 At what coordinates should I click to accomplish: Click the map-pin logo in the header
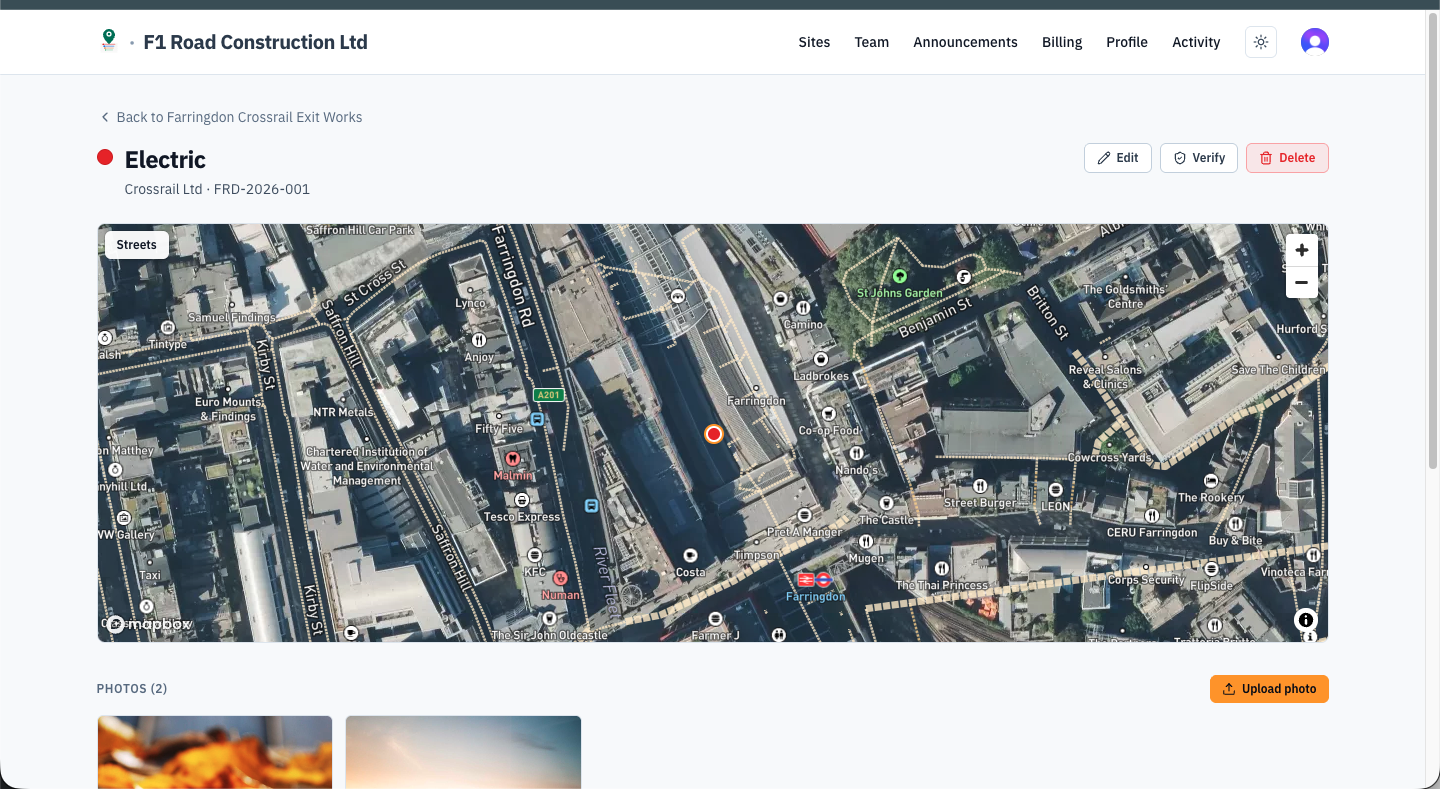(x=109, y=41)
